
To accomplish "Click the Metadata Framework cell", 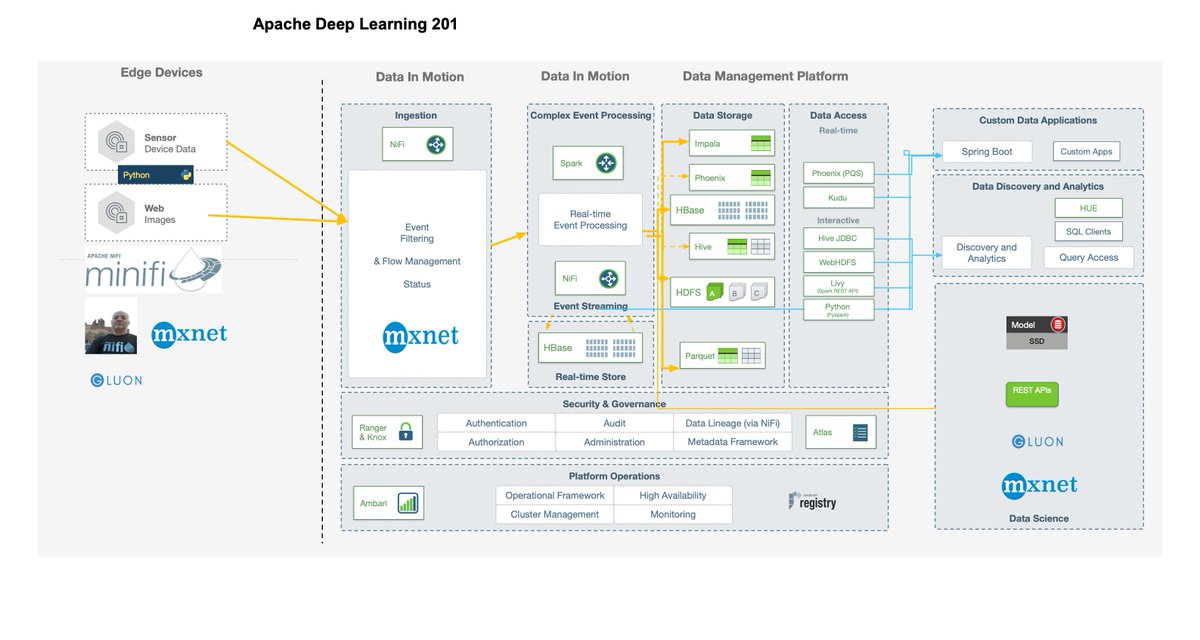I will [733, 442].
